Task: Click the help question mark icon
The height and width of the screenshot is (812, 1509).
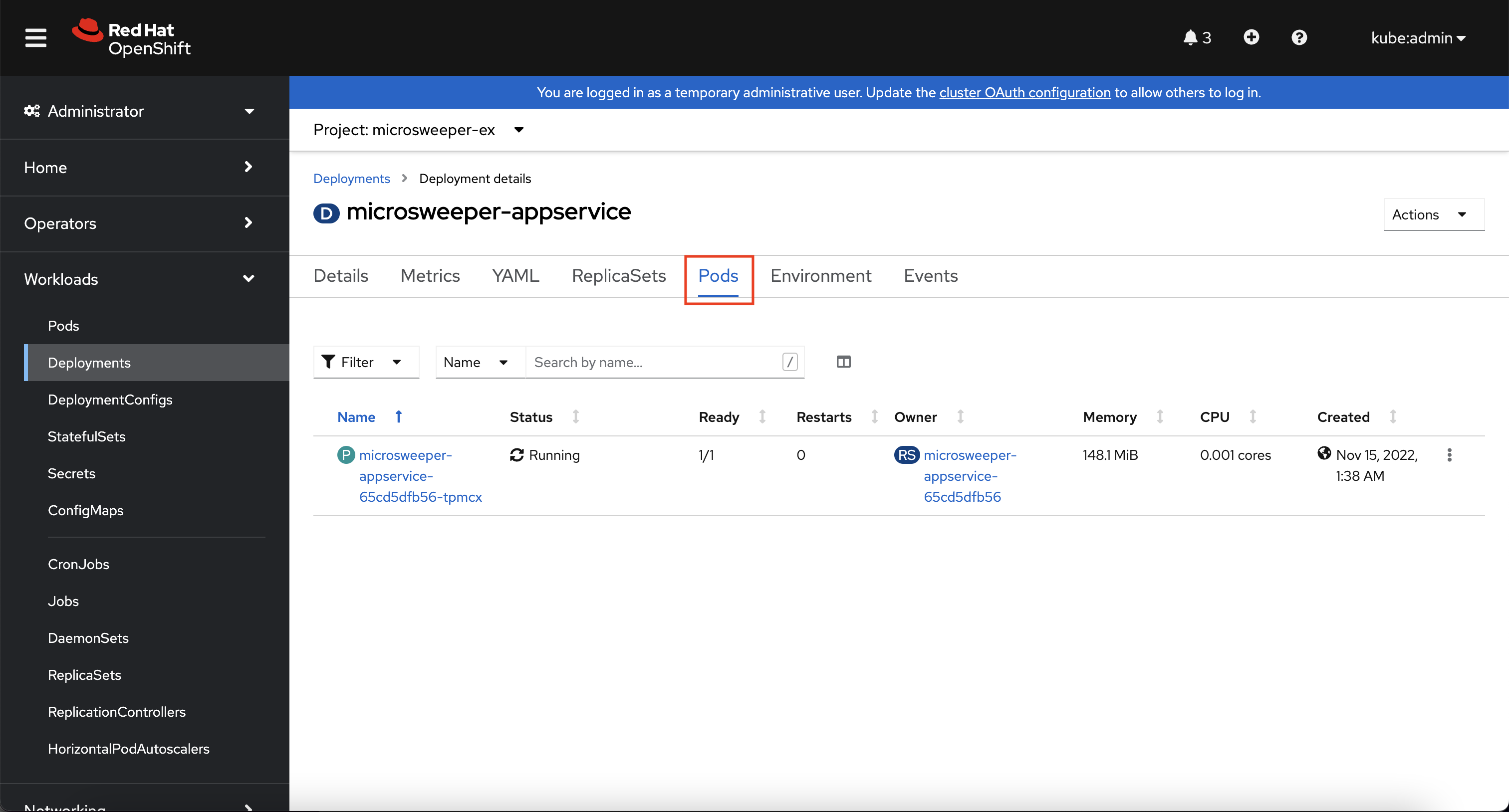Action: coord(1299,37)
